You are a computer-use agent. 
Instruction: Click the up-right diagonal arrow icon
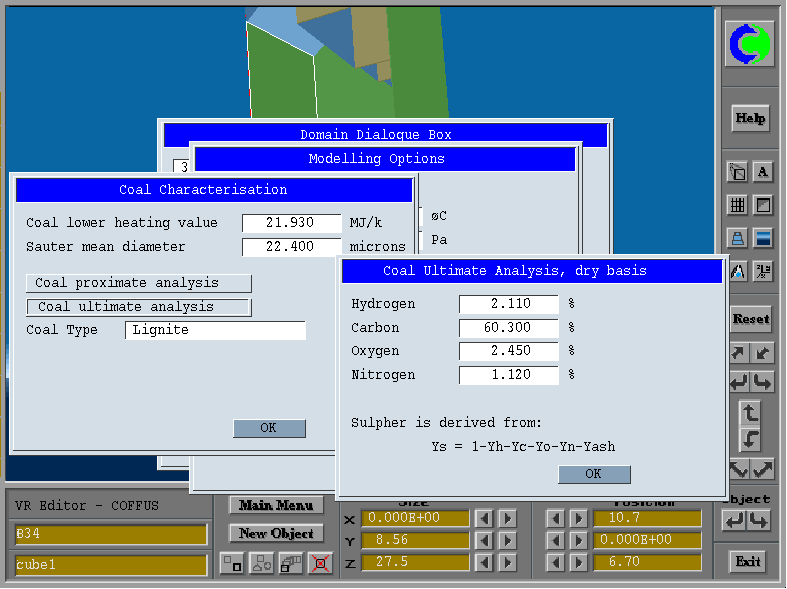pyautogui.click(x=738, y=353)
